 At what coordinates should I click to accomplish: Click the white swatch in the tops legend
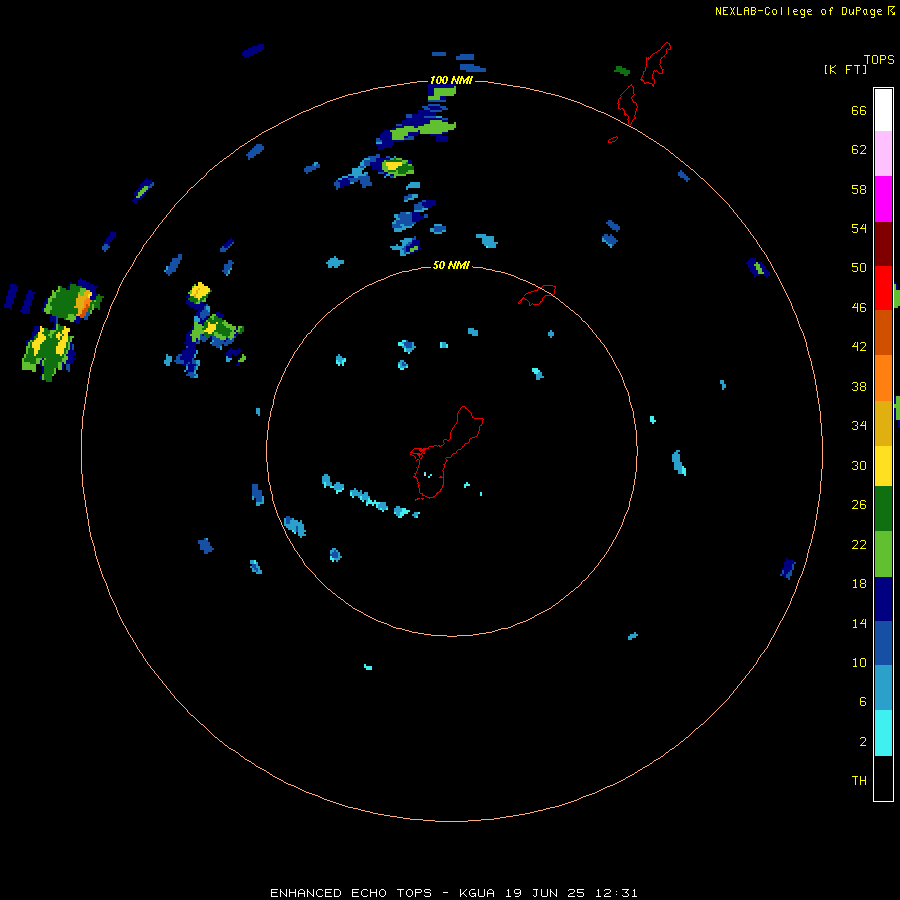click(883, 110)
